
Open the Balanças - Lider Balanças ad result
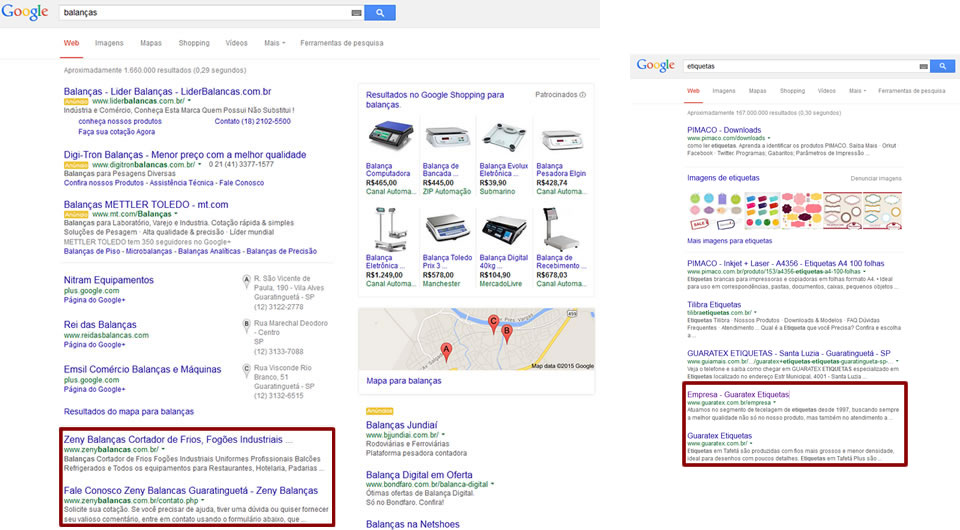pos(167,91)
